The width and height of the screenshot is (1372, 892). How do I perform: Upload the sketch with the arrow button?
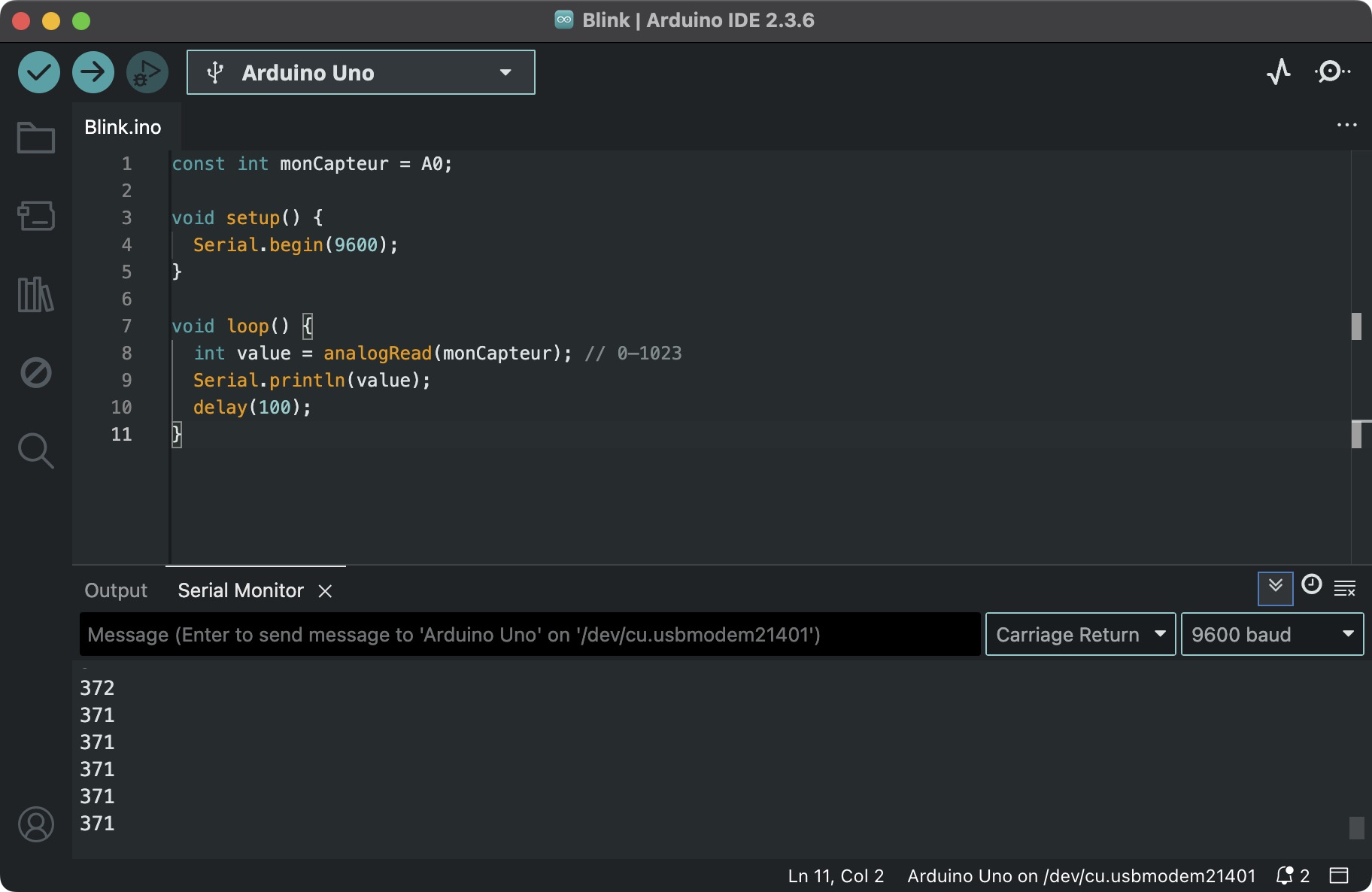coord(93,72)
